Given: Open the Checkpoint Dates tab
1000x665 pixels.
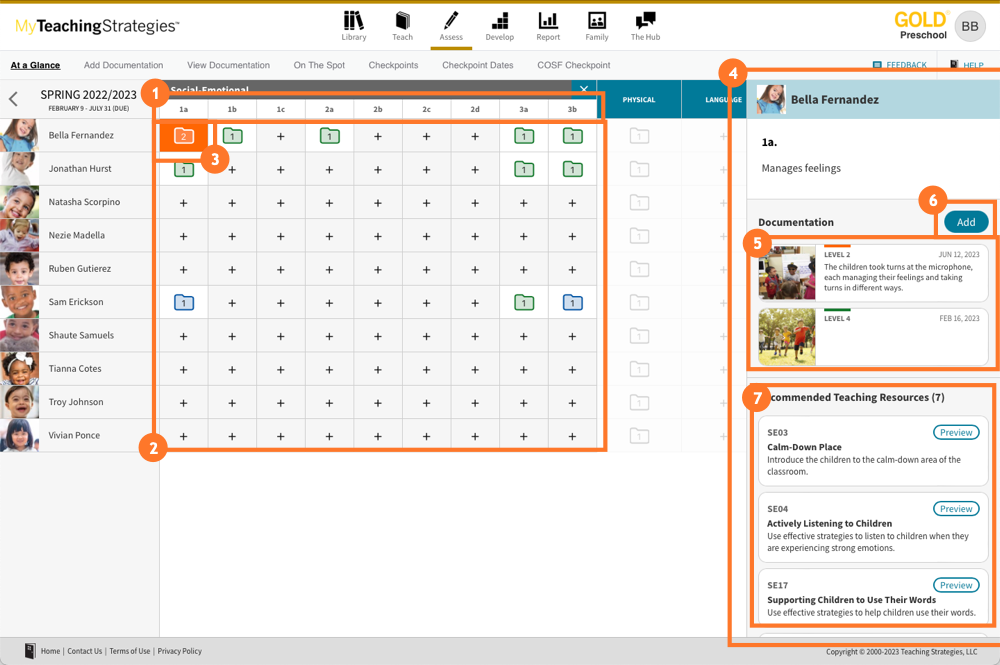Looking at the screenshot, I should tap(477, 64).
